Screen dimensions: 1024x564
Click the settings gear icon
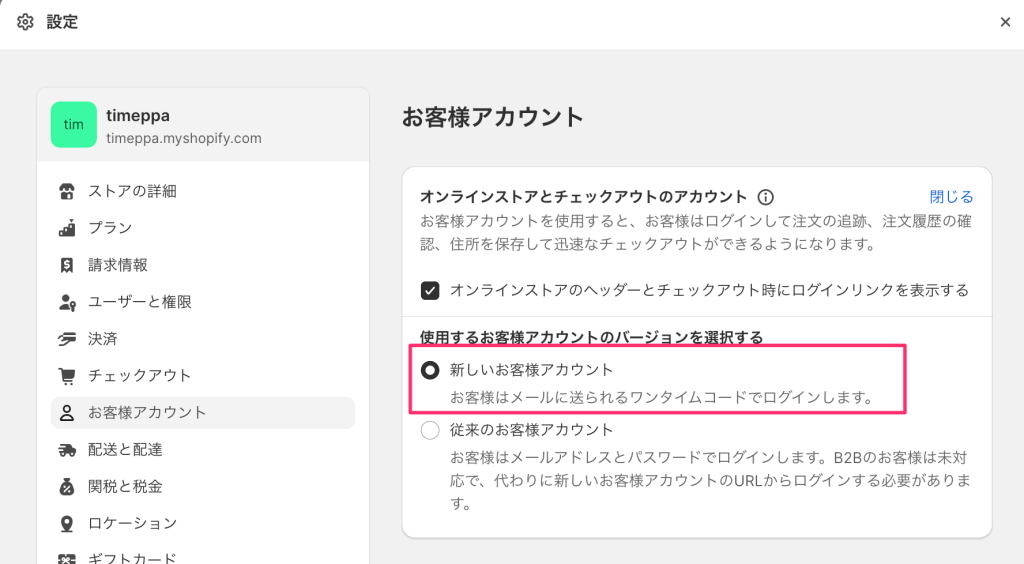pos(25,22)
